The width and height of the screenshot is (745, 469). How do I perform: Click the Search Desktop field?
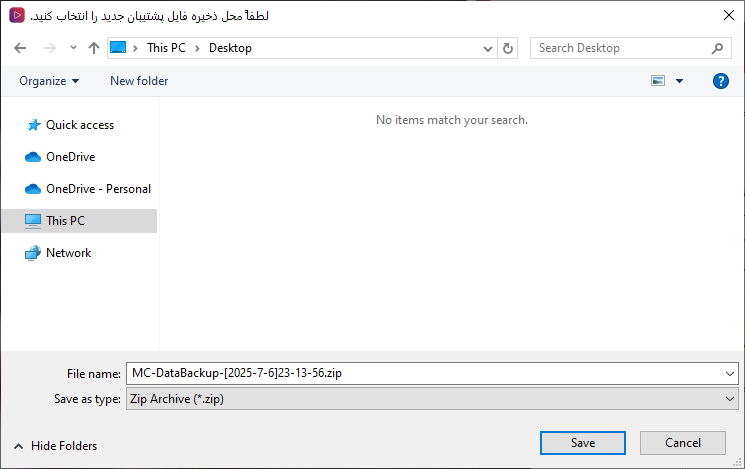pyautogui.click(x=622, y=48)
